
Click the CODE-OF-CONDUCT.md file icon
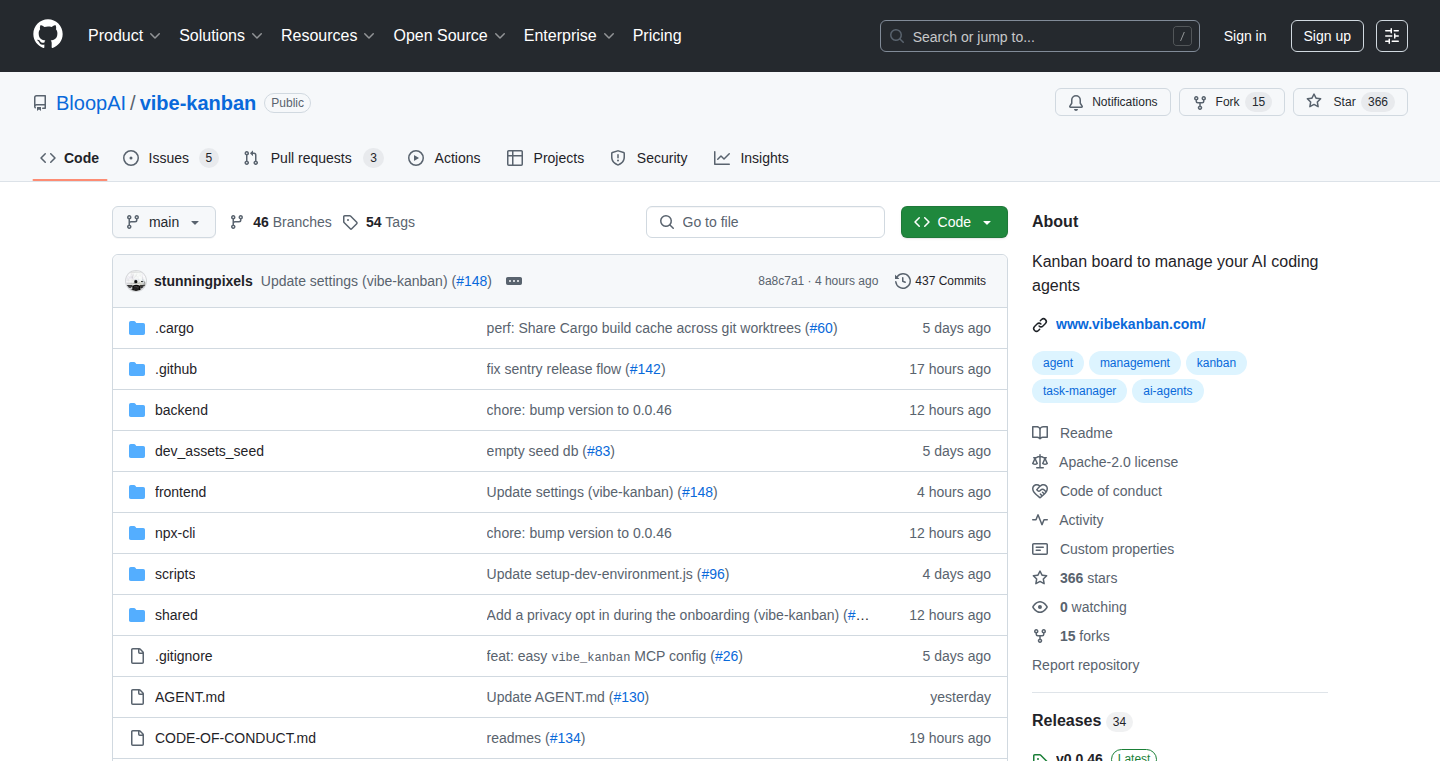click(x=137, y=738)
